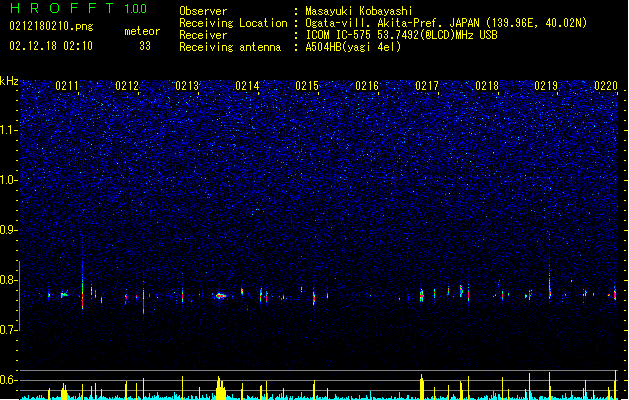The height and width of the screenshot is (400, 629).
Task: Click the 1.0 kHz axis label
Action: tap(9, 180)
